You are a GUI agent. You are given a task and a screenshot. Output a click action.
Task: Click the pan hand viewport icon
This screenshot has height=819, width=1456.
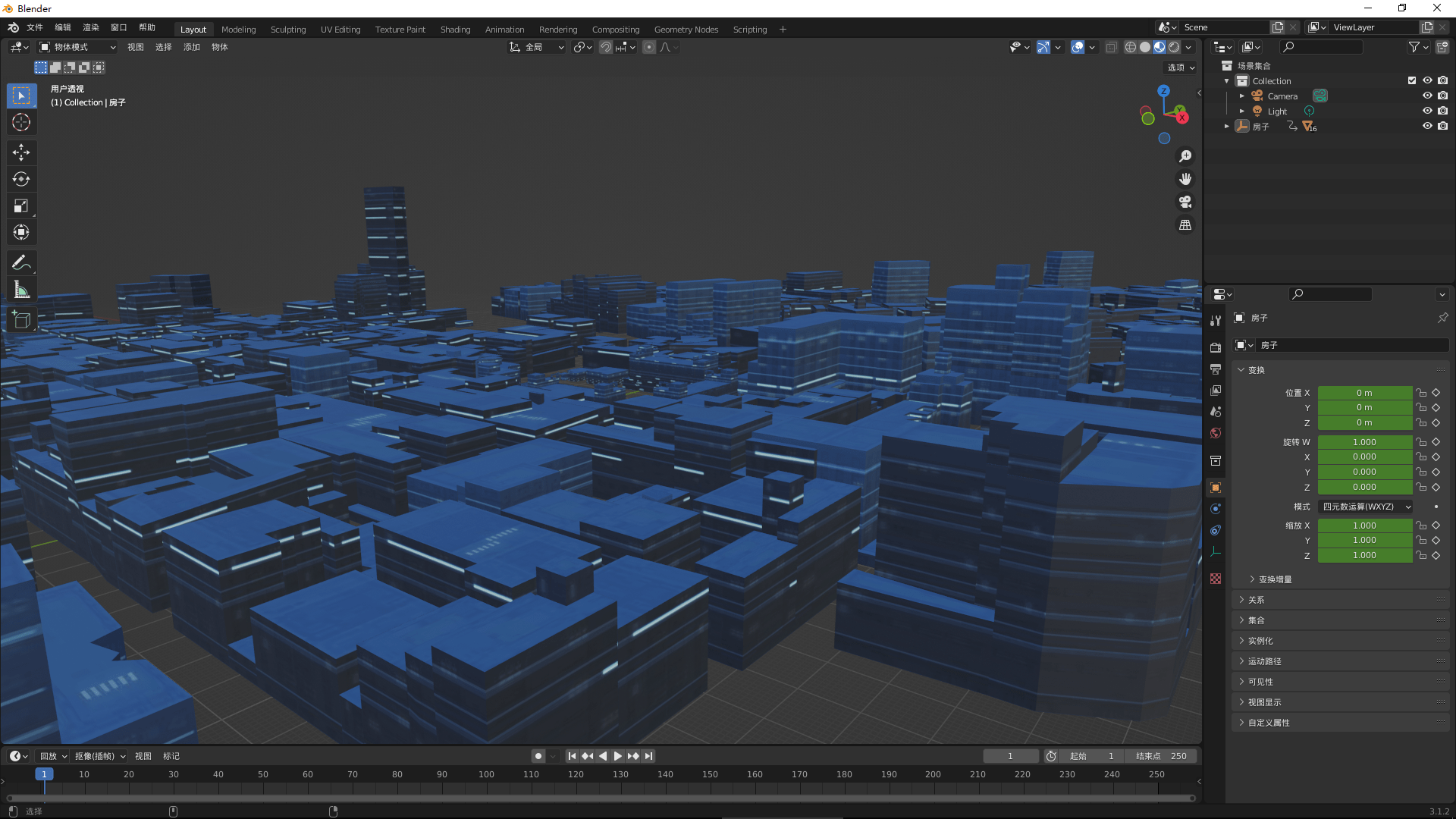click(1185, 179)
